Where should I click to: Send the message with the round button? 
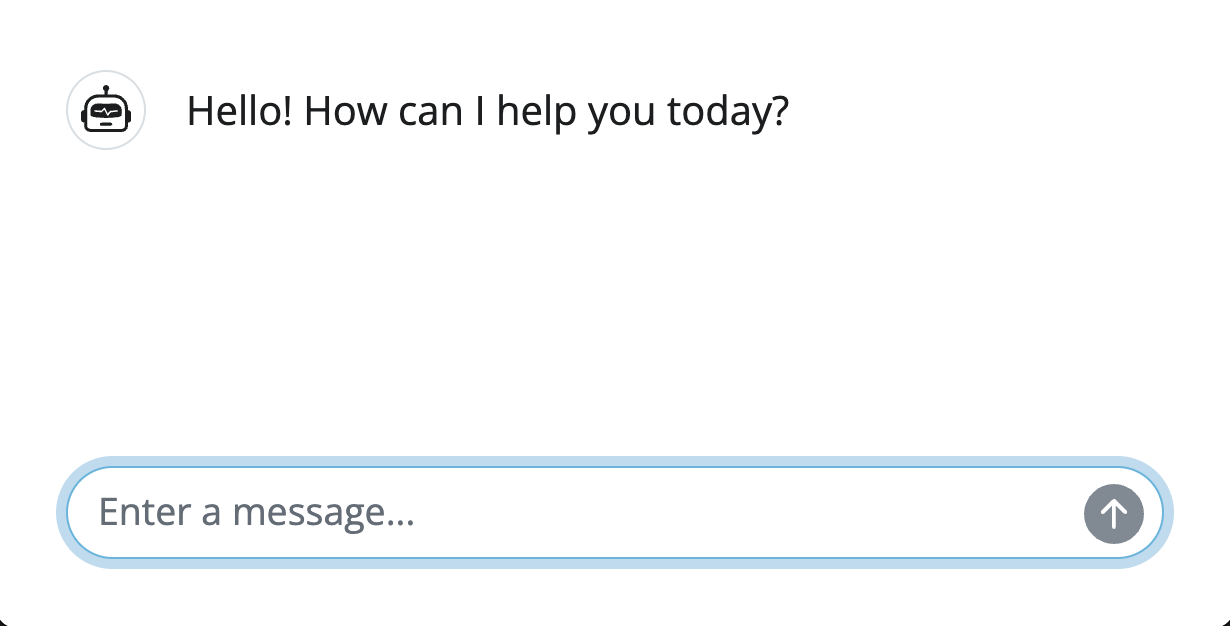click(x=1113, y=514)
